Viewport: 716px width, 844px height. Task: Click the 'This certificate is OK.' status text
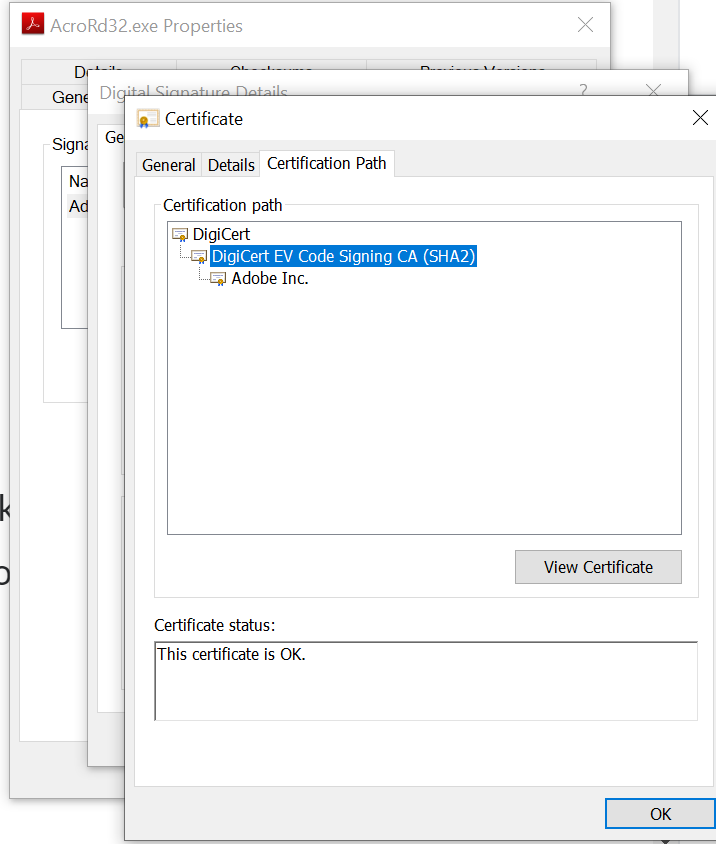point(231,654)
